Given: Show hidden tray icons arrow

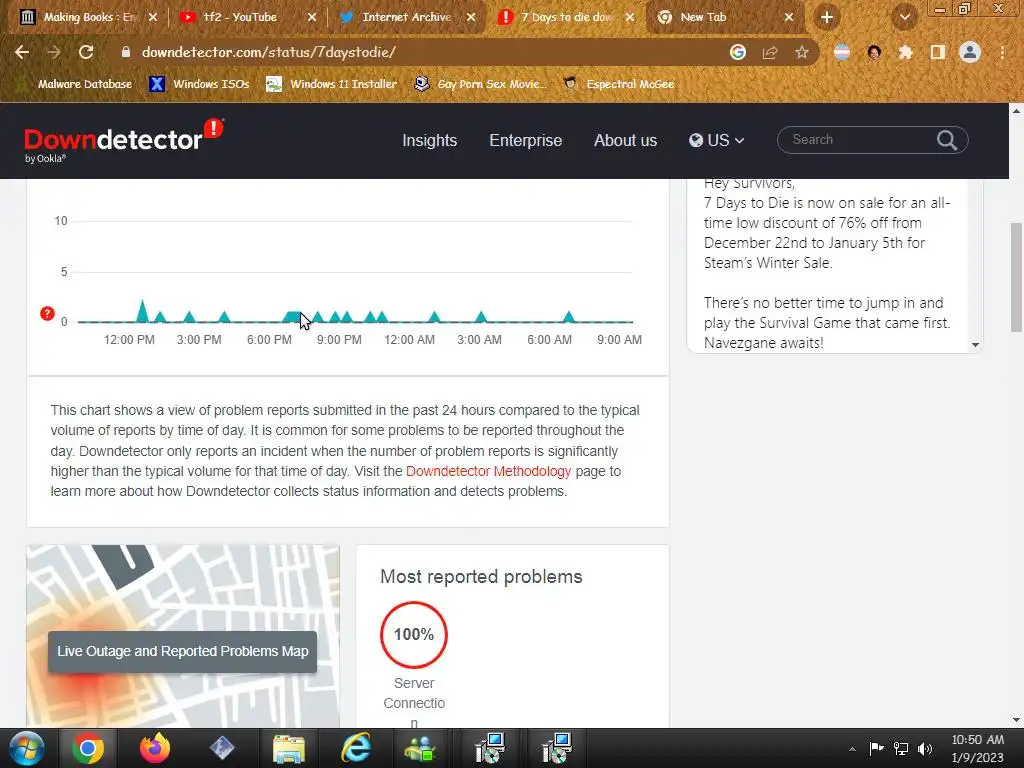Looking at the screenshot, I should (x=852, y=749).
